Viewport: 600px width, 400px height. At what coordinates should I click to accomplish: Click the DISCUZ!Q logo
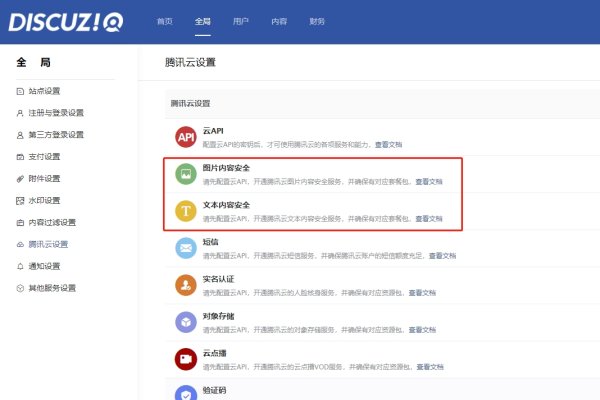pos(66,22)
